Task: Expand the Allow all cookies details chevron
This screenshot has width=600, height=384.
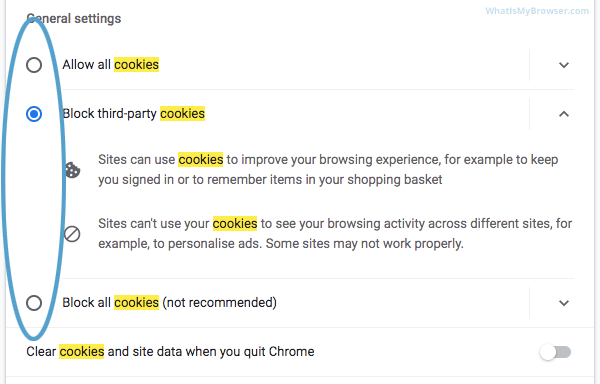Action: (x=564, y=65)
